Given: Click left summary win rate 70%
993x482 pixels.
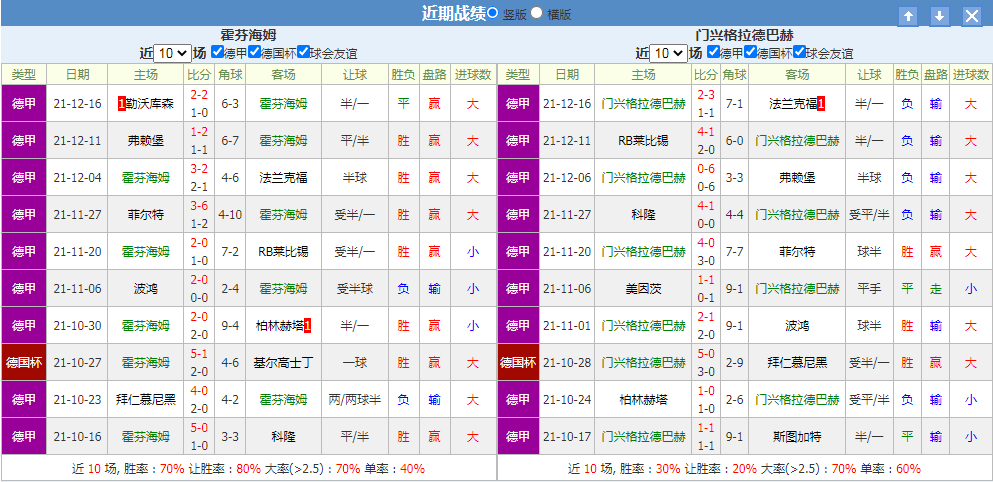Looking at the screenshot, I should [172, 469].
